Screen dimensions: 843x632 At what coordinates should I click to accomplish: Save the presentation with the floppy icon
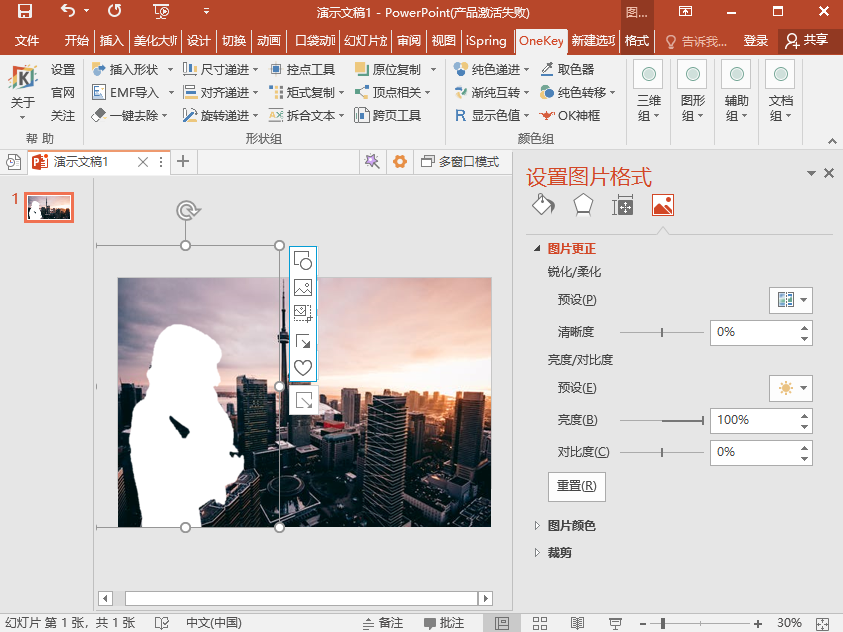pos(24,11)
